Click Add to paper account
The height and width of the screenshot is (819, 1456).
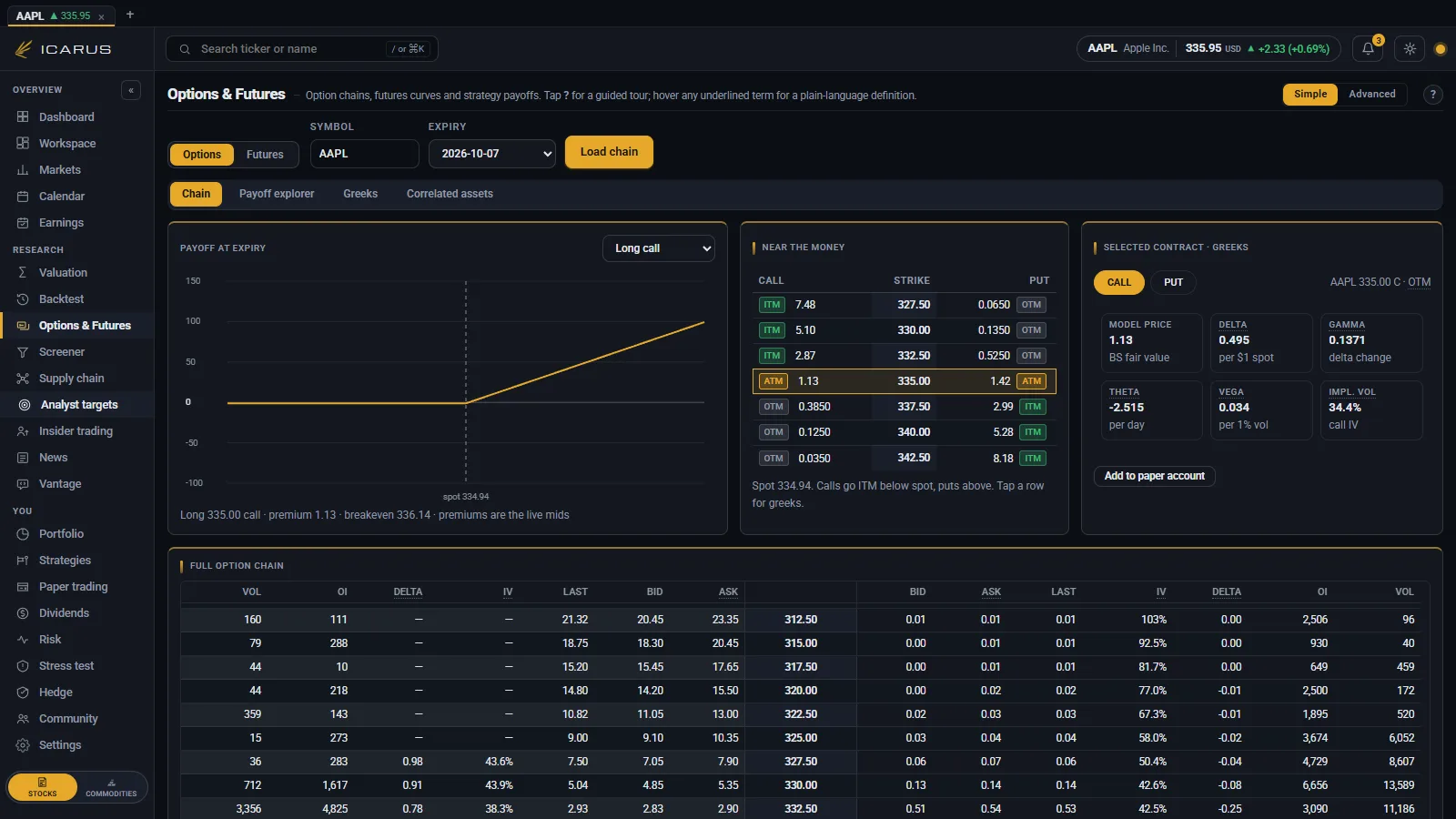tap(1154, 477)
